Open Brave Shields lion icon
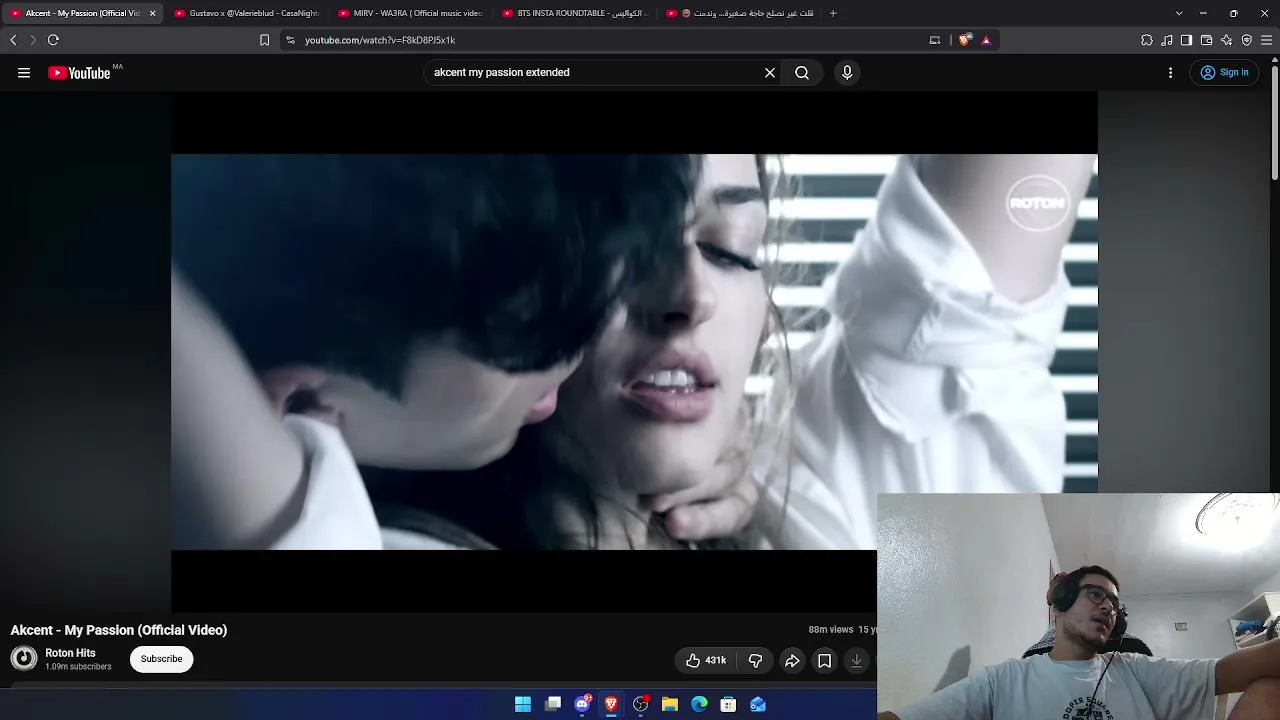The height and width of the screenshot is (720, 1280). (964, 40)
